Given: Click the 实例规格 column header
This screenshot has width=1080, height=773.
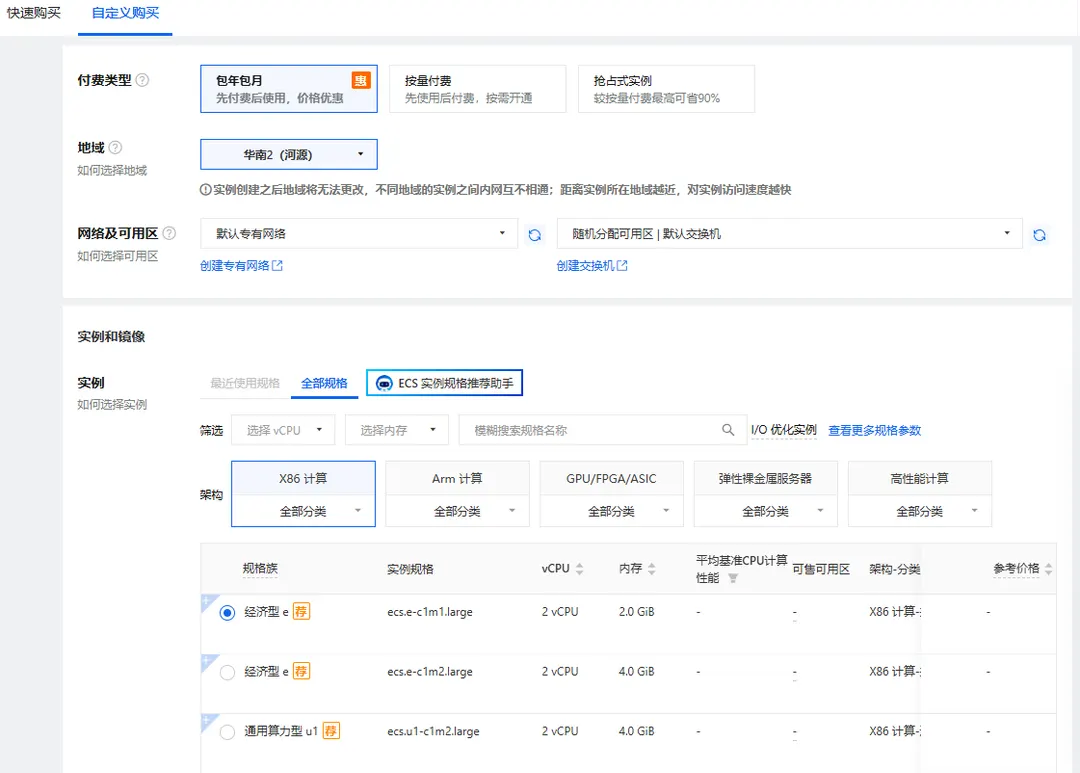Looking at the screenshot, I should [411, 569].
